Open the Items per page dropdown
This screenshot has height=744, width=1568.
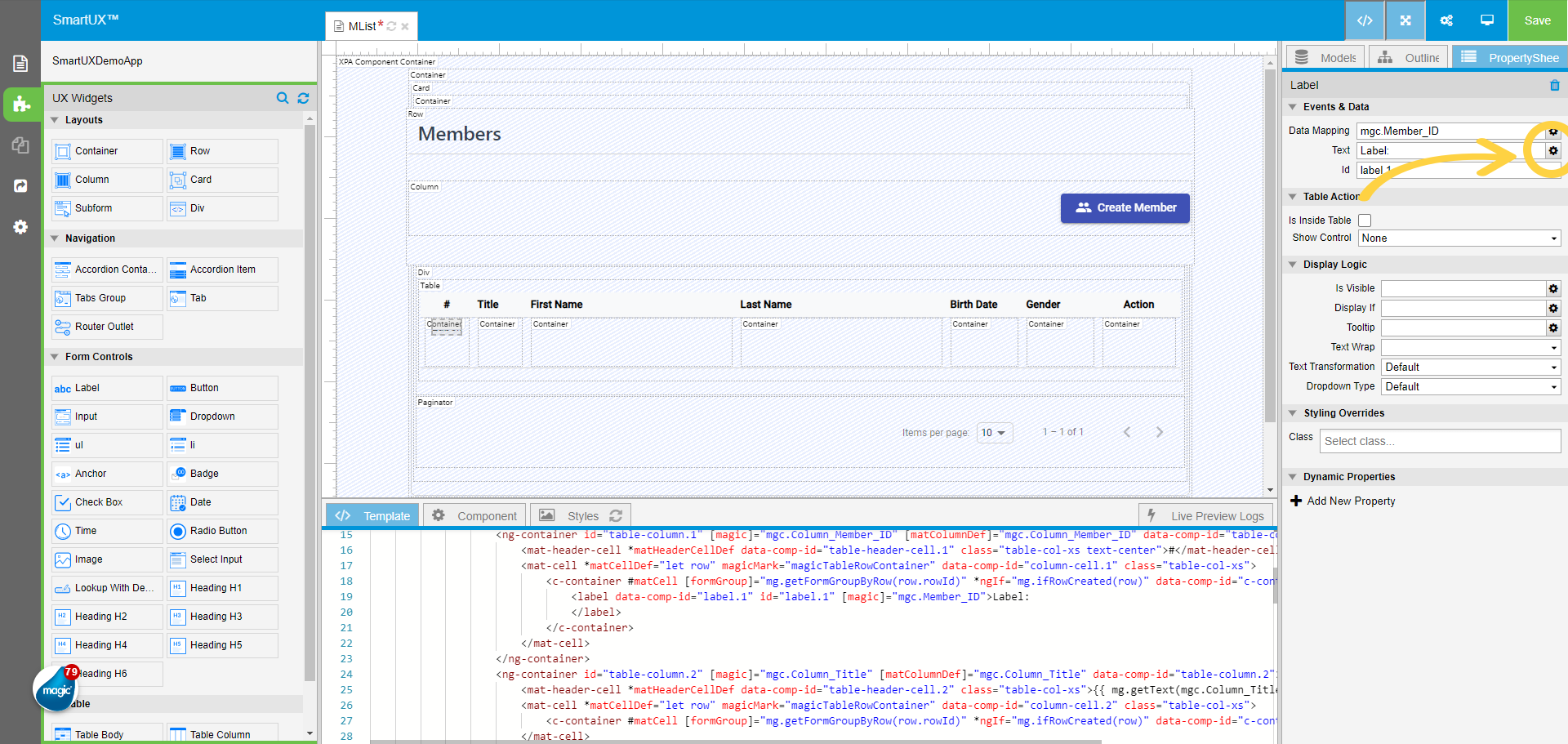[x=994, y=433]
